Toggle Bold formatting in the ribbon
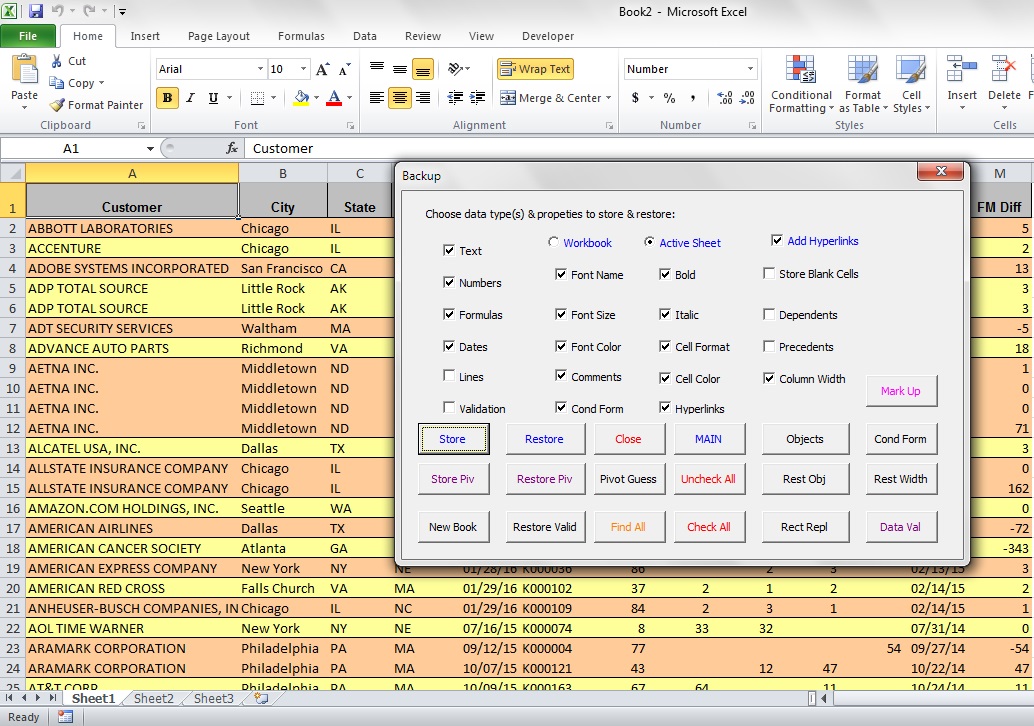The width and height of the screenshot is (1034, 726). coord(167,98)
